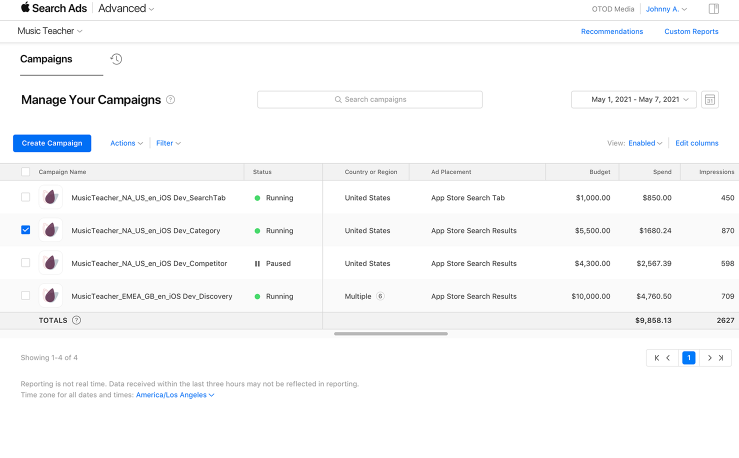Open the Recommendations link

coord(612,32)
